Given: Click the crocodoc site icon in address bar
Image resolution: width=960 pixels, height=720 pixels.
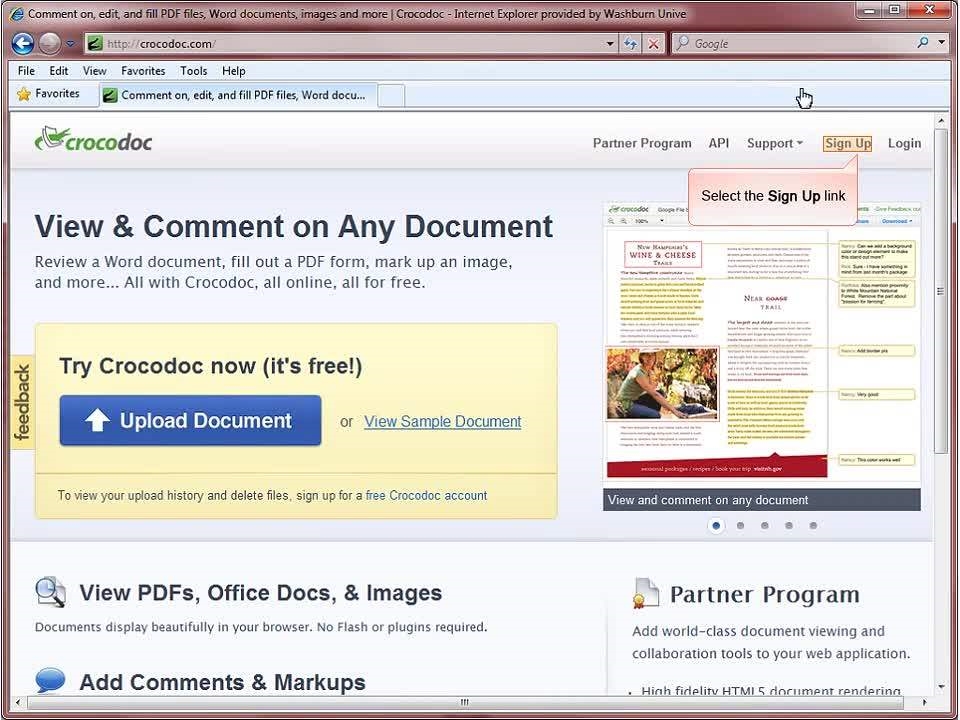Looking at the screenshot, I should 95,43.
